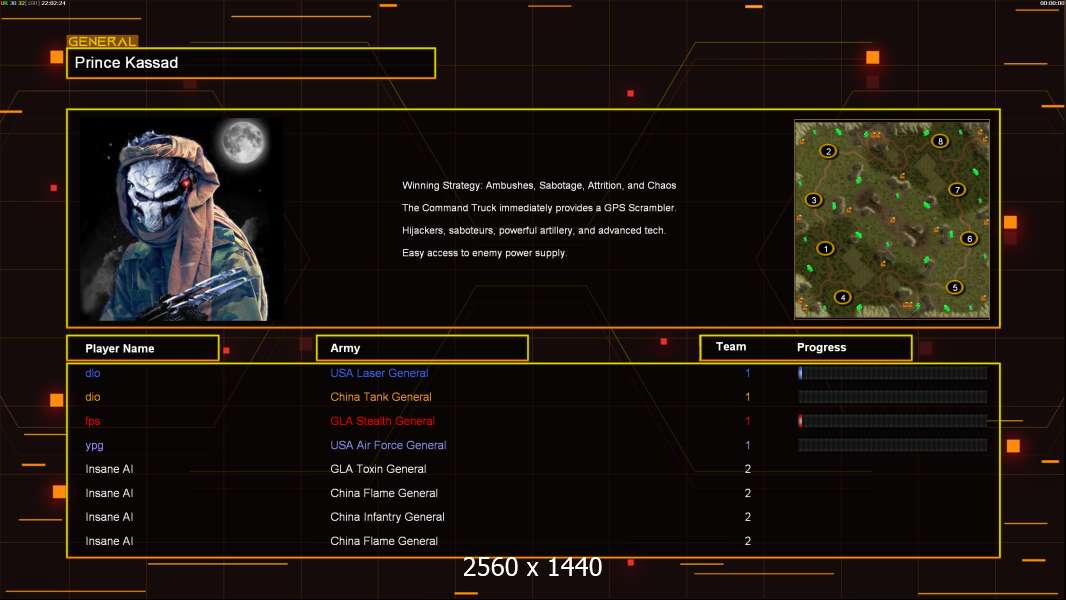
Task: Select player fps in the list
Action: (x=92, y=421)
